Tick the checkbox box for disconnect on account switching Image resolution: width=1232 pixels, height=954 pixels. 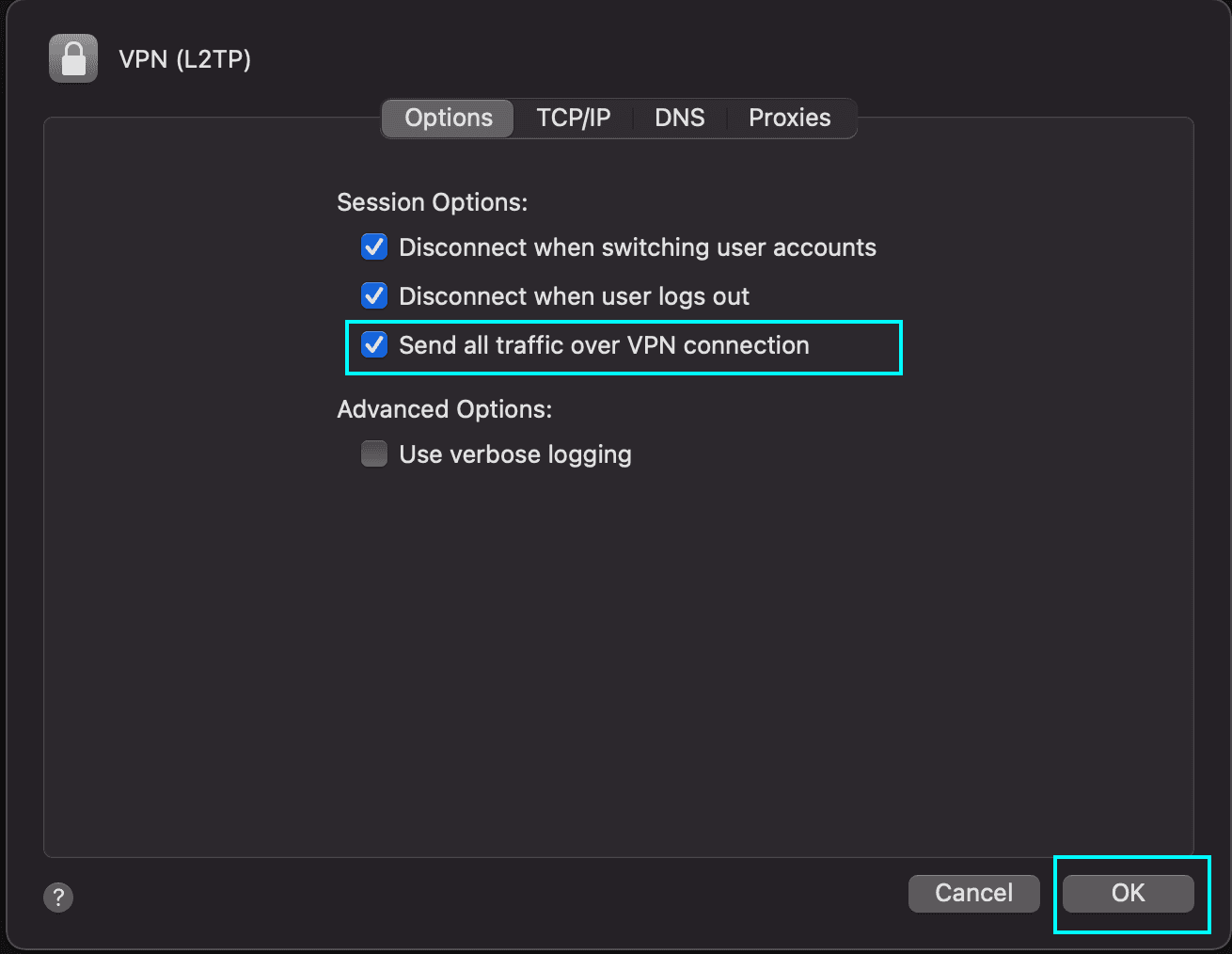[374, 247]
